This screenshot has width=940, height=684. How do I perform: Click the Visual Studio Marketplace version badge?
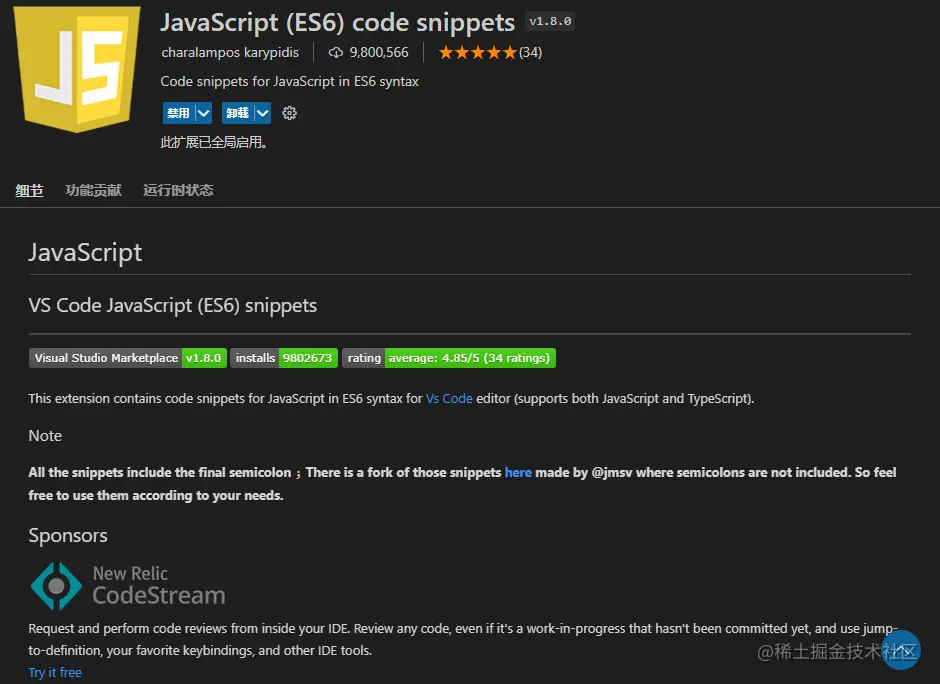click(127, 357)
